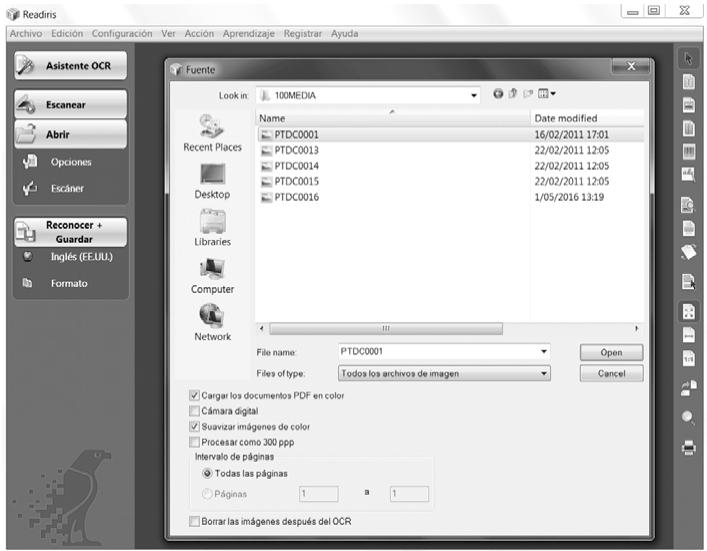
Task: Click the Inglés (EE.UU.) language item
Action: pyautogui.click(x=82, y=257)
